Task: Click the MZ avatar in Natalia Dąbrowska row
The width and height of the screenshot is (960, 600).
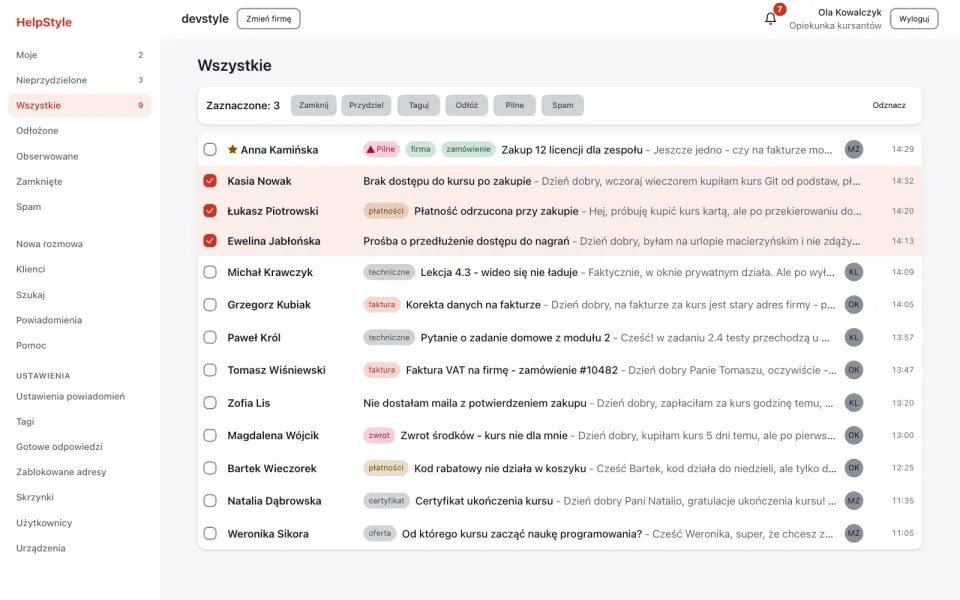Action: [853, 501]
